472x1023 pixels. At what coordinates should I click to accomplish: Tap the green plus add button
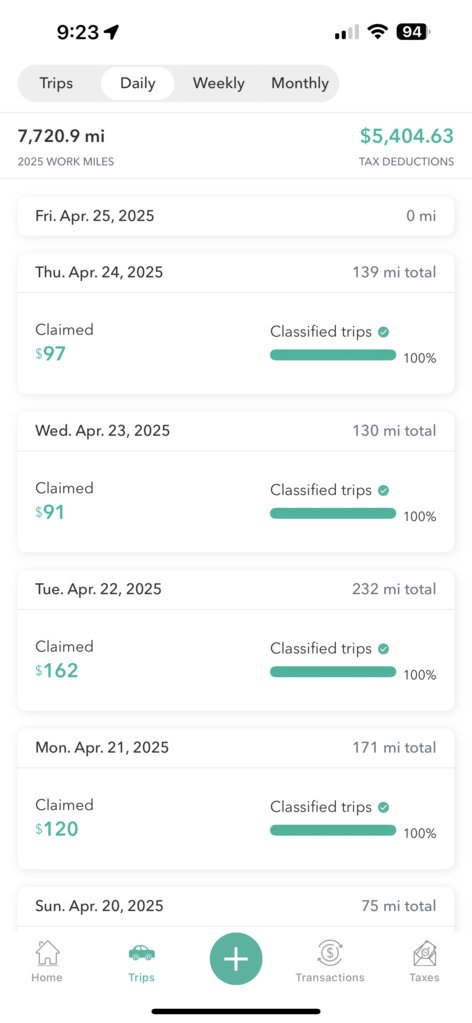click(x=236, y=959)
